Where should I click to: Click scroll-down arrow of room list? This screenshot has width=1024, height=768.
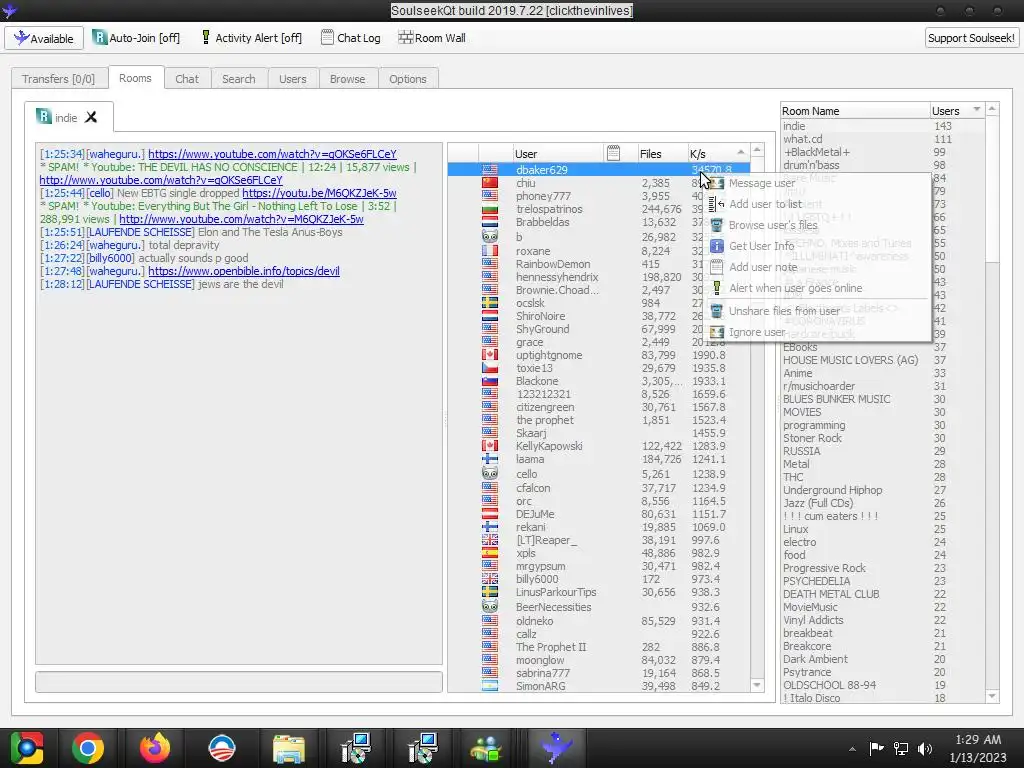pyautogui.click(x=992, y=696)
